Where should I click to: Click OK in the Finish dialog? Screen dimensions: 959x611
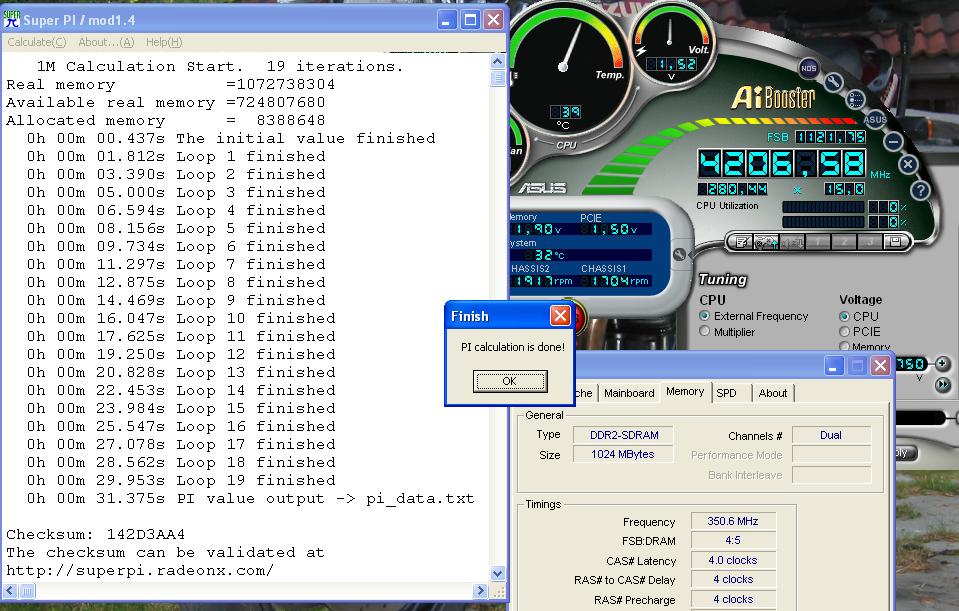(x=509, y=381)
